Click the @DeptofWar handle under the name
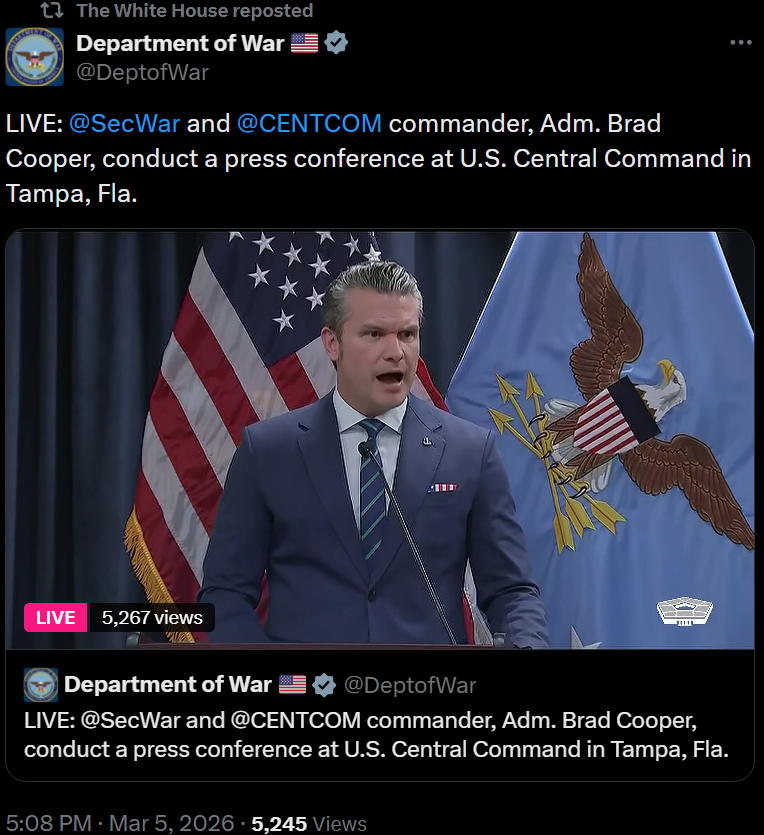This screenshot has width=764, height=835. coord(142,72)
